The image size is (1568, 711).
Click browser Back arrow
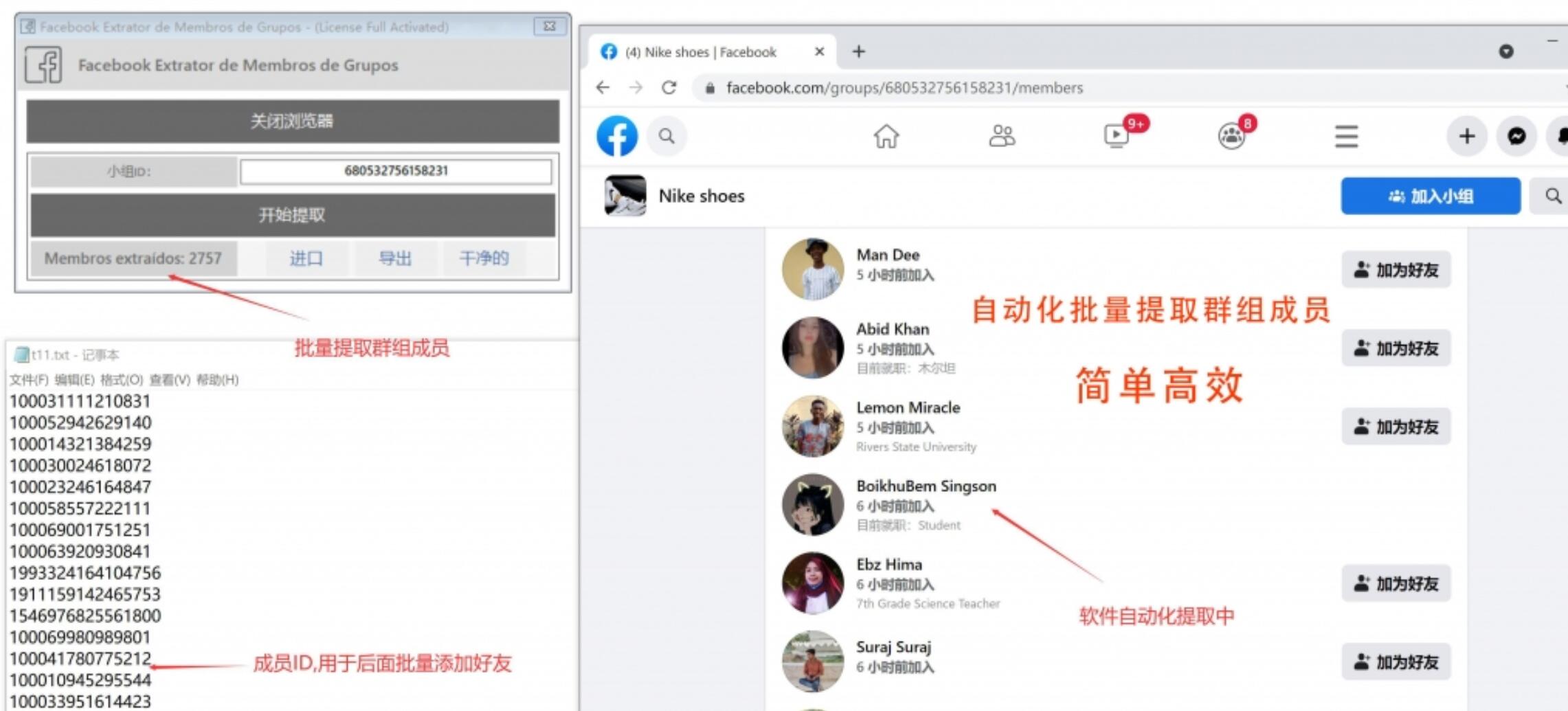603,87
